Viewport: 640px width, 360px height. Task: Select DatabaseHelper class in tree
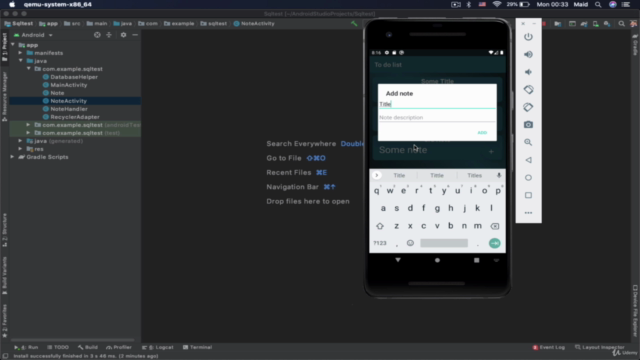(74, 77)
